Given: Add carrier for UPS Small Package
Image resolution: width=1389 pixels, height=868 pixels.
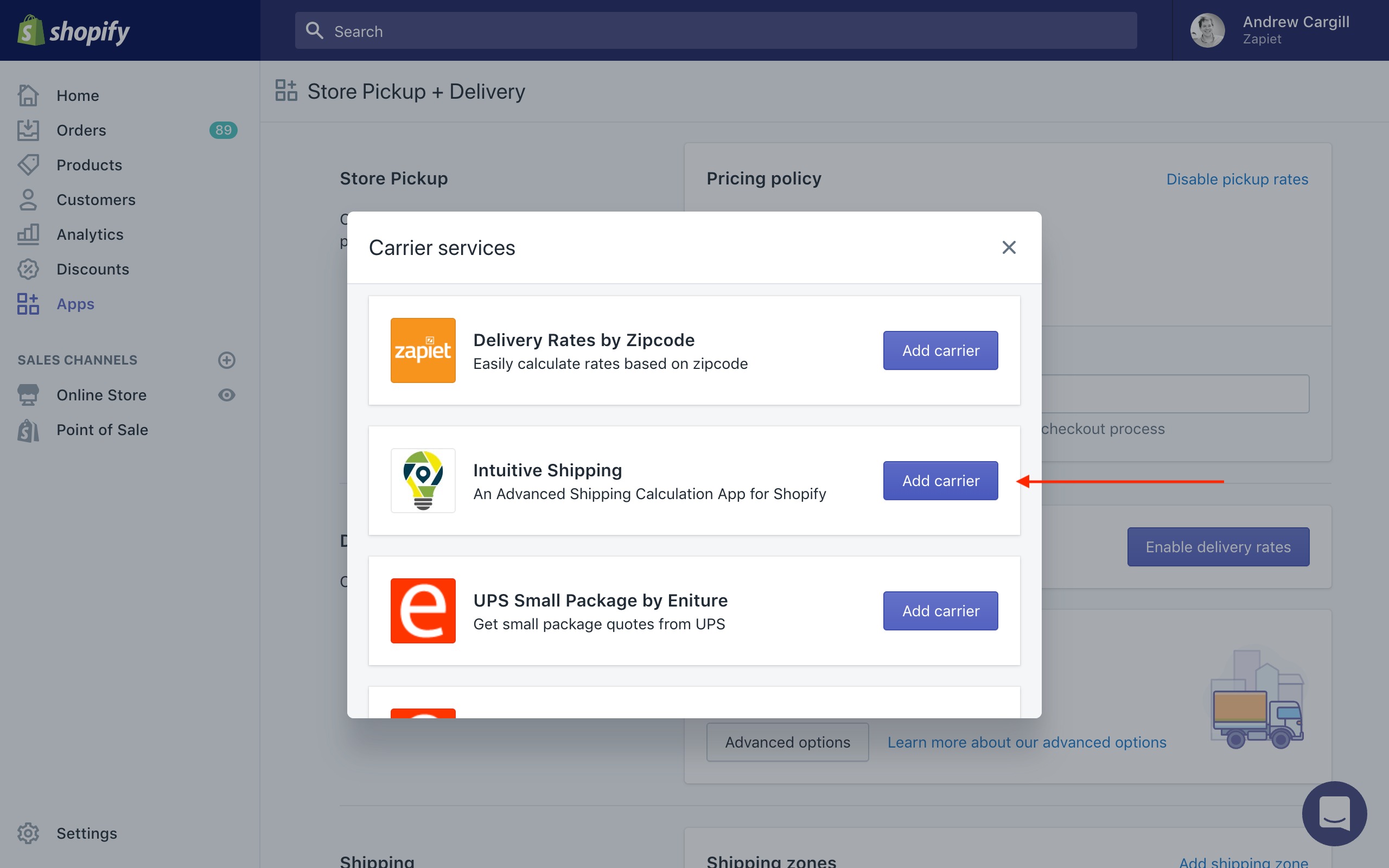Looking at the screenshot, I should [x=940, y=611].
